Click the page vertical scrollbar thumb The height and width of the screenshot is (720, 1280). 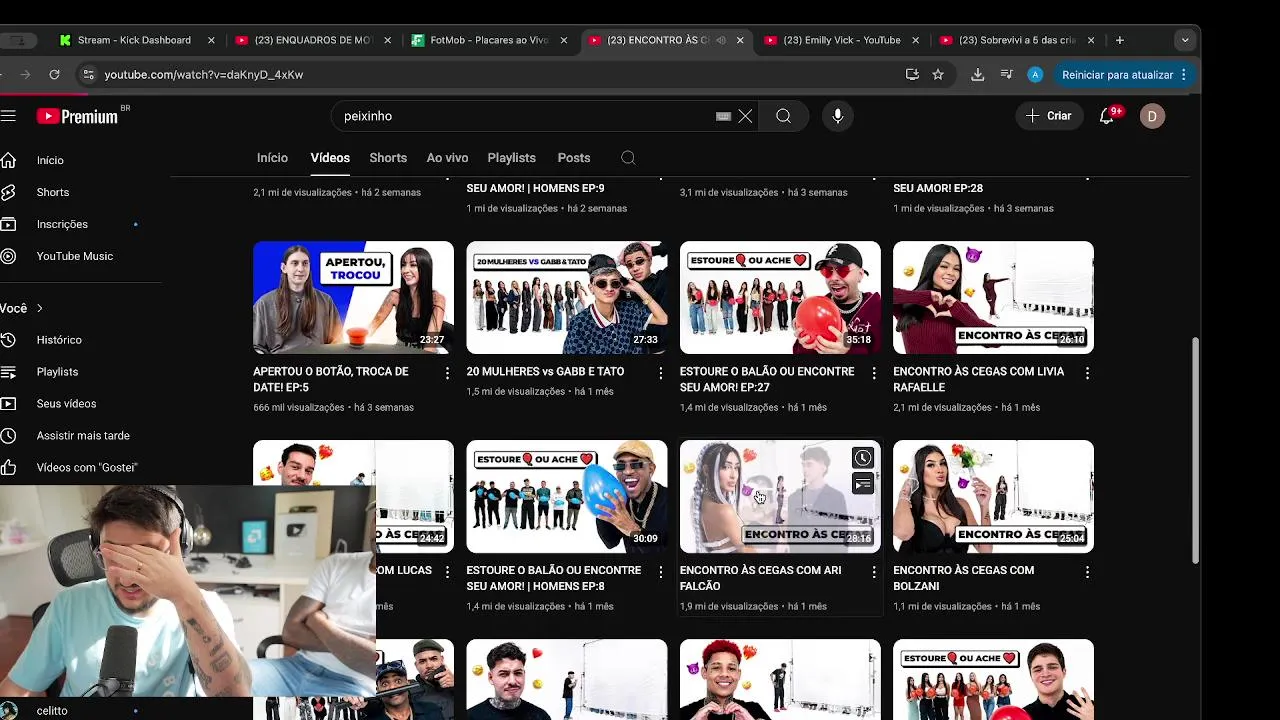pyautogui.click(x=1195, y=450)
